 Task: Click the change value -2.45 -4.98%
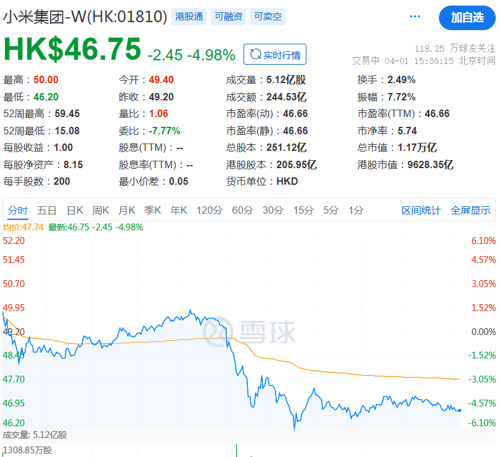coord(192,55)
